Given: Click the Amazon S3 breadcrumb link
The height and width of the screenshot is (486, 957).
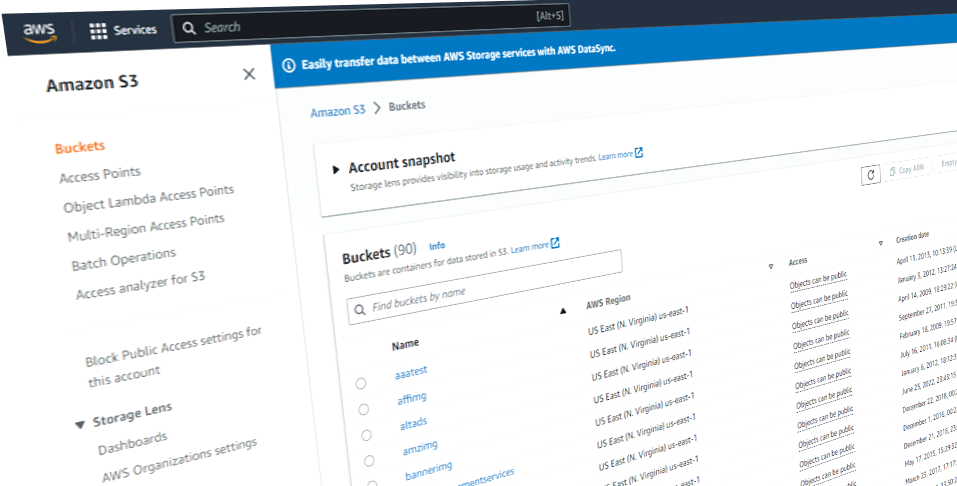Looking at the screenshot, I should pyautogui.click(x=338, y=111).
